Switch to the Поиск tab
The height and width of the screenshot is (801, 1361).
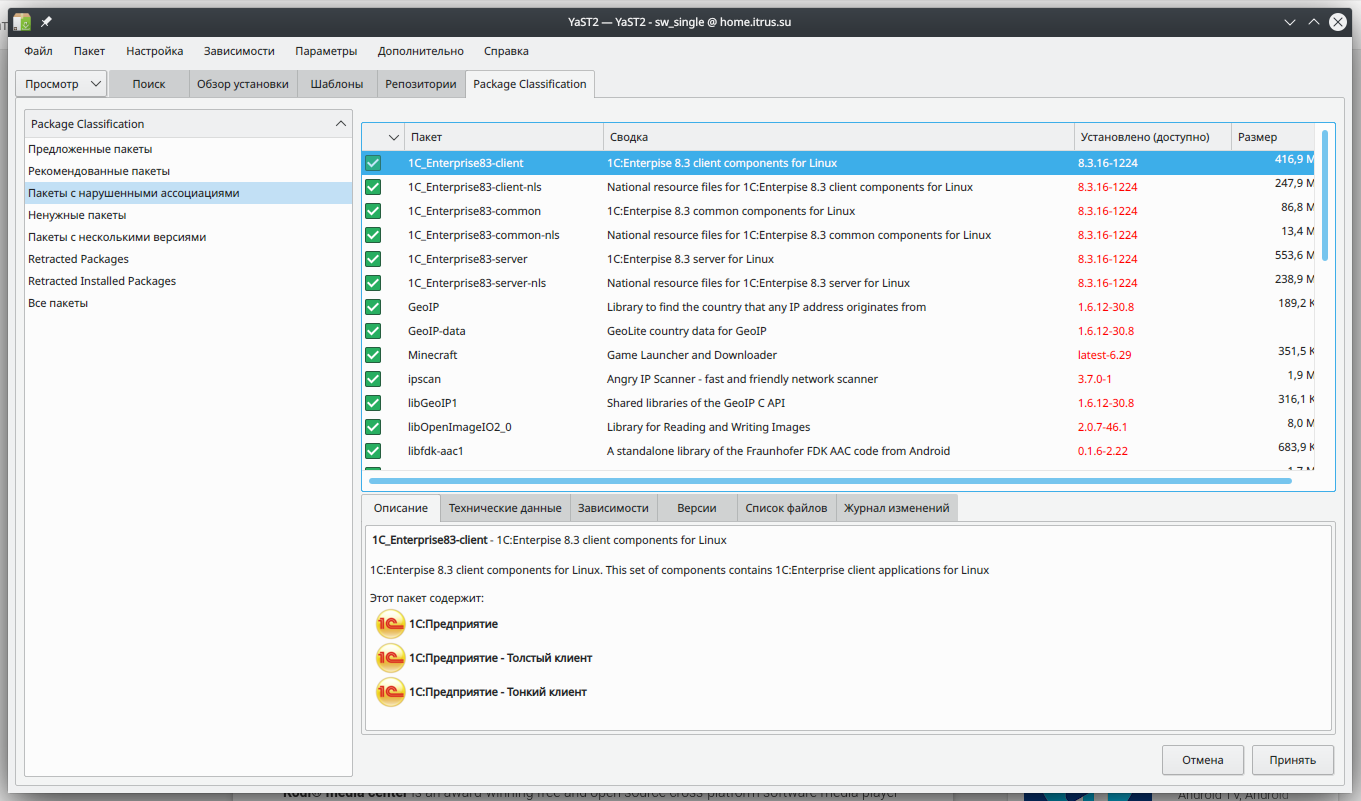point(149,84)
